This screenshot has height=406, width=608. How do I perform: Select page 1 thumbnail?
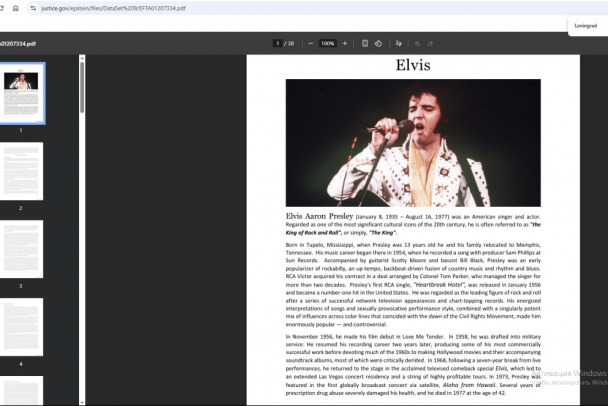[x=21, y=94]
